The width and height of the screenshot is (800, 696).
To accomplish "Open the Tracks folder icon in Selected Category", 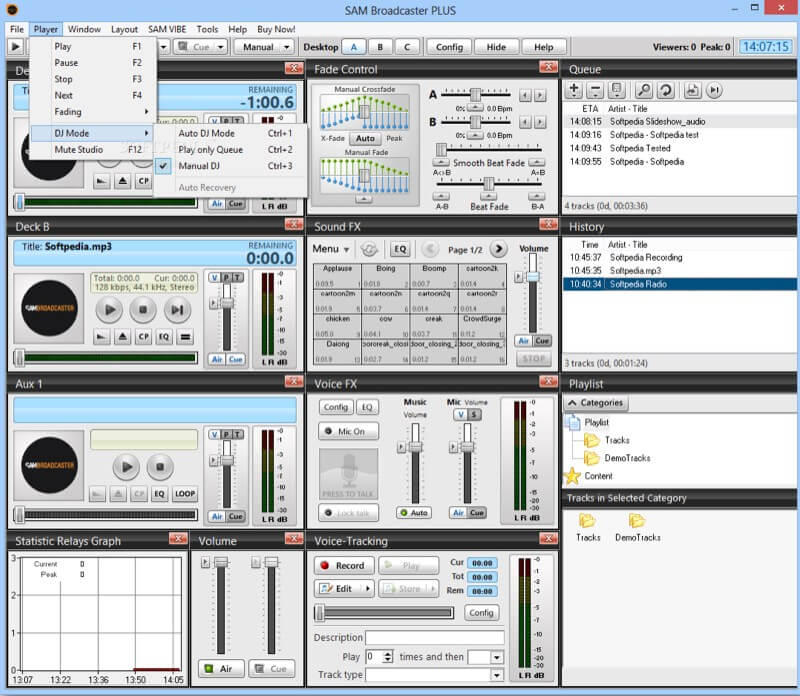I will 588,528.
